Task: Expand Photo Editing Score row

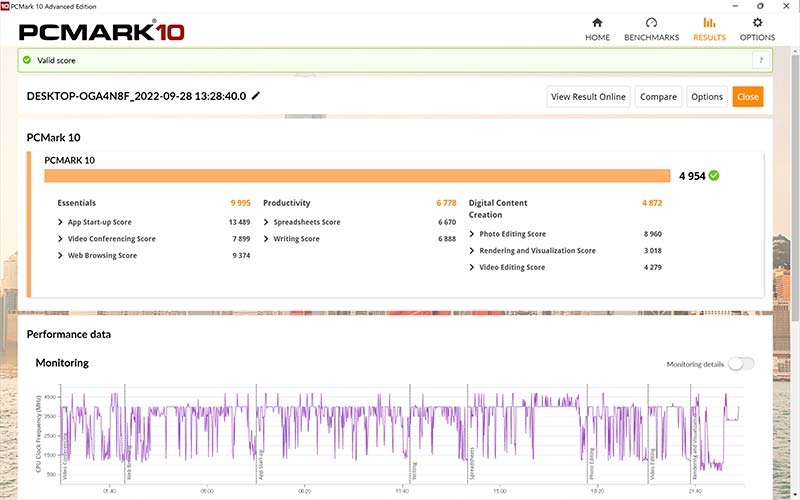Action: [472, 234]
